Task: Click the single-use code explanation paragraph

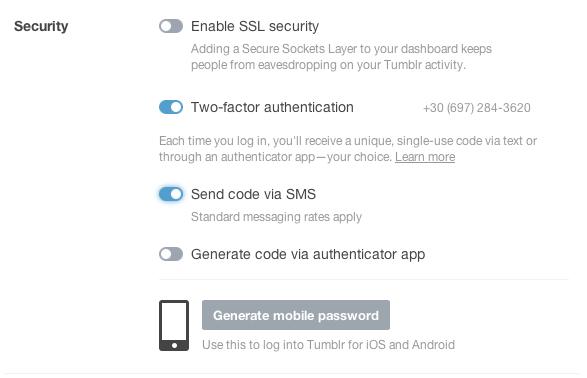Action: point(348,149)
